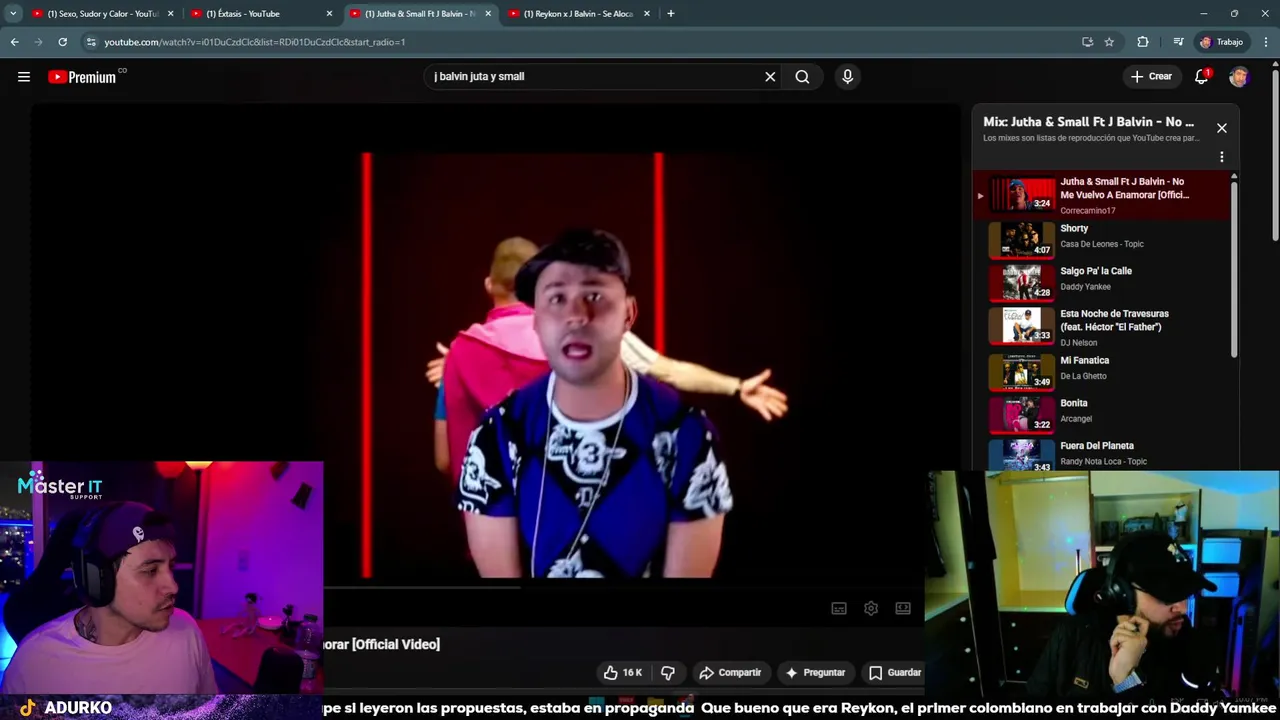Select No Me Vuelvo A Enamorar item

(x=1103, y=195)
